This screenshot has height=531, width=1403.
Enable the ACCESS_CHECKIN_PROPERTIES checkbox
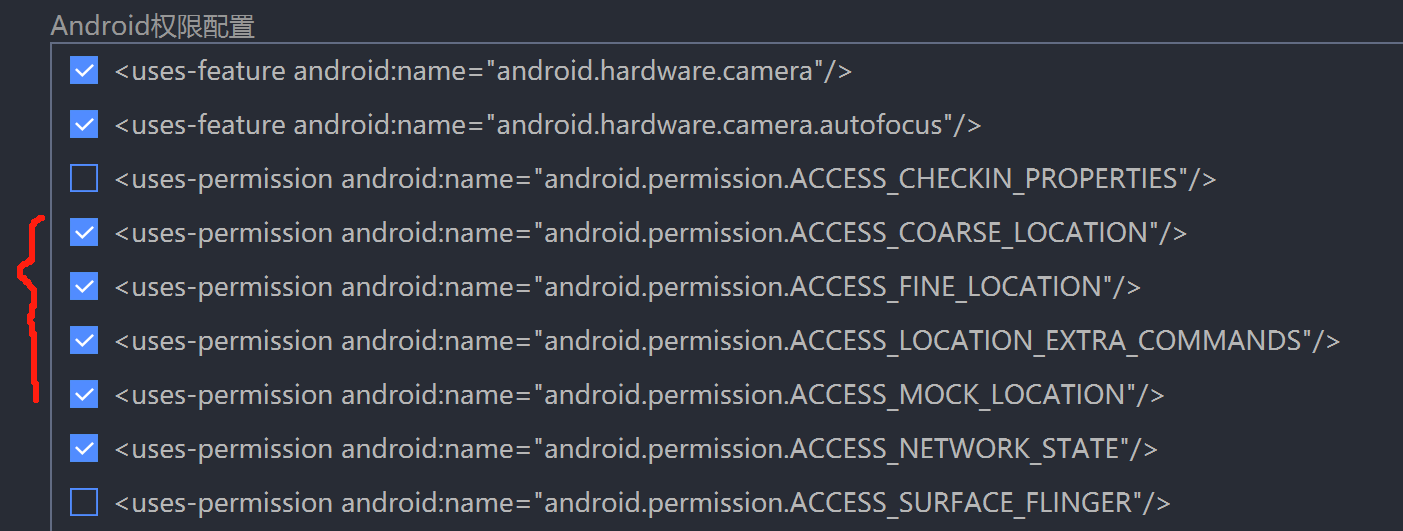coord(84,179)
